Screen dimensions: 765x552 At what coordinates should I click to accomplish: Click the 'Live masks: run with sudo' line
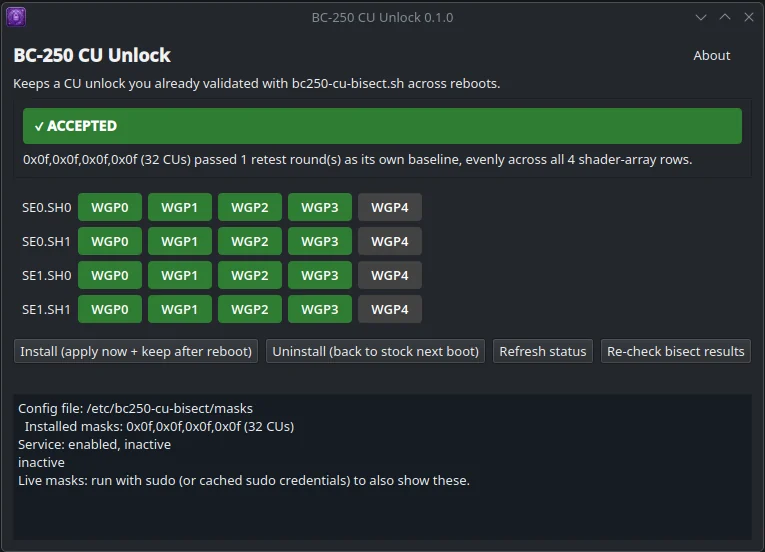[x=244, y=481]
